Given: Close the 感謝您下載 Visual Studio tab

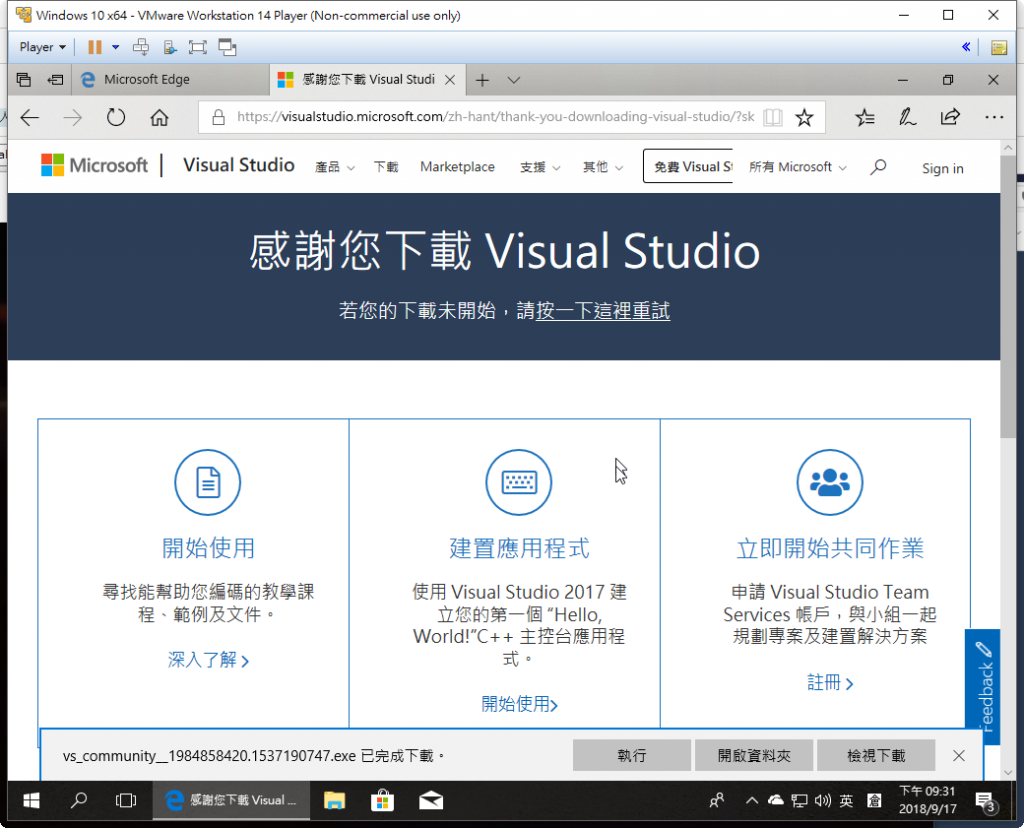Looking at the screenshot, I should click(450, 80).
